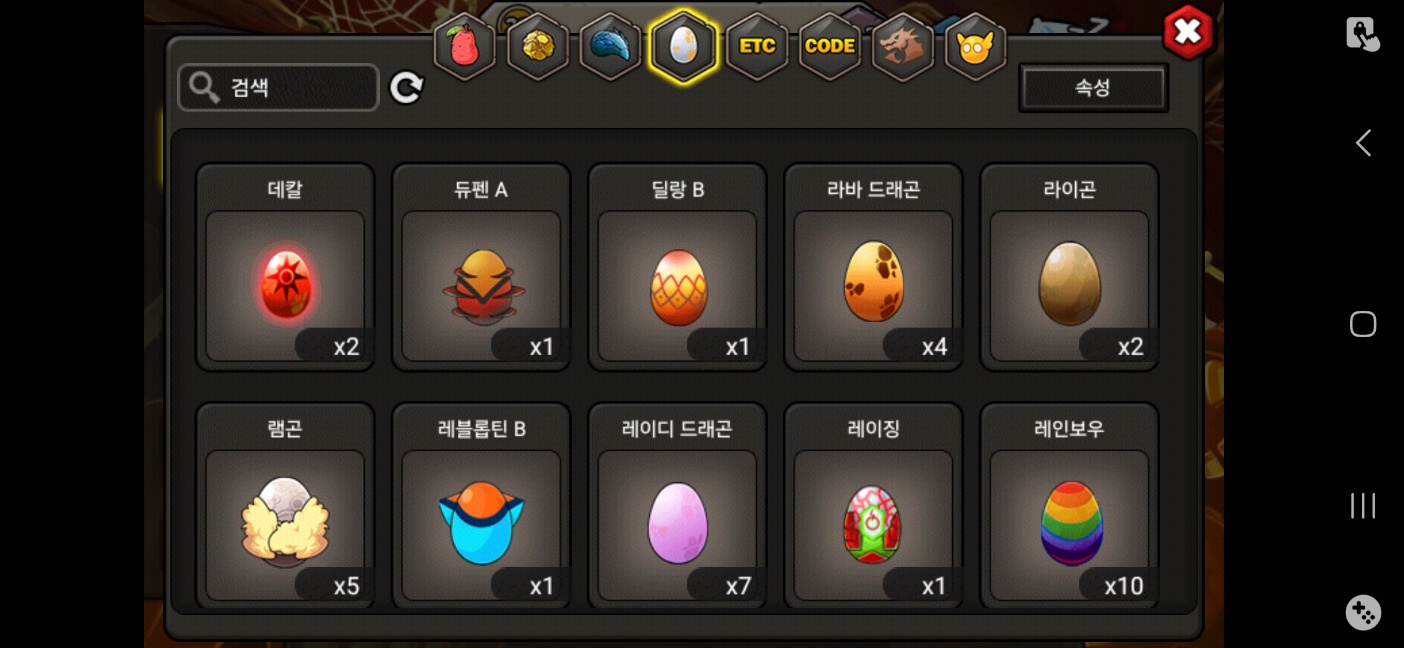
Task: Pick the 레이디 드래곤 pink egg
Action: [677, 505]
